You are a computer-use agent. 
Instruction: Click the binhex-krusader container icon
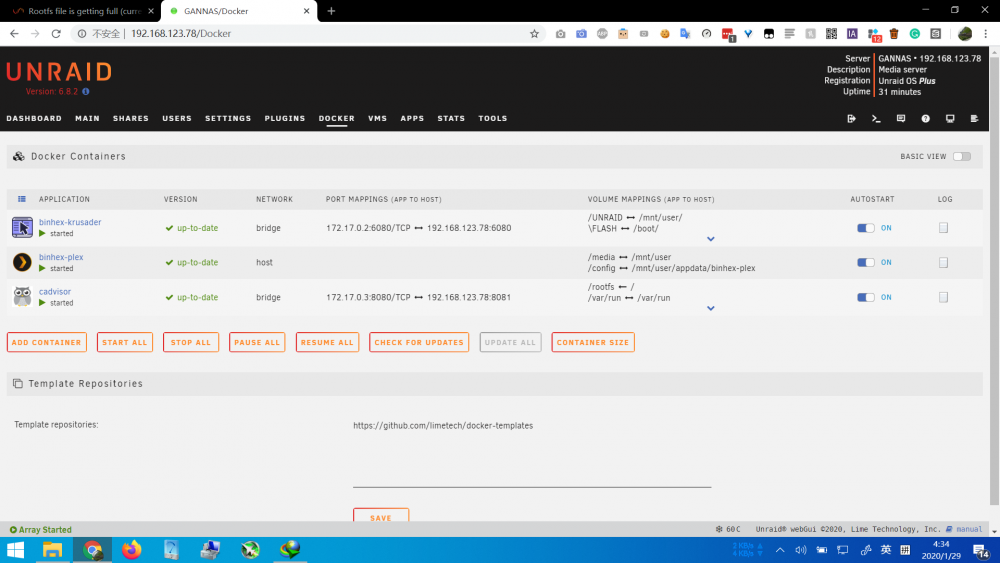[x=22, y=227]
